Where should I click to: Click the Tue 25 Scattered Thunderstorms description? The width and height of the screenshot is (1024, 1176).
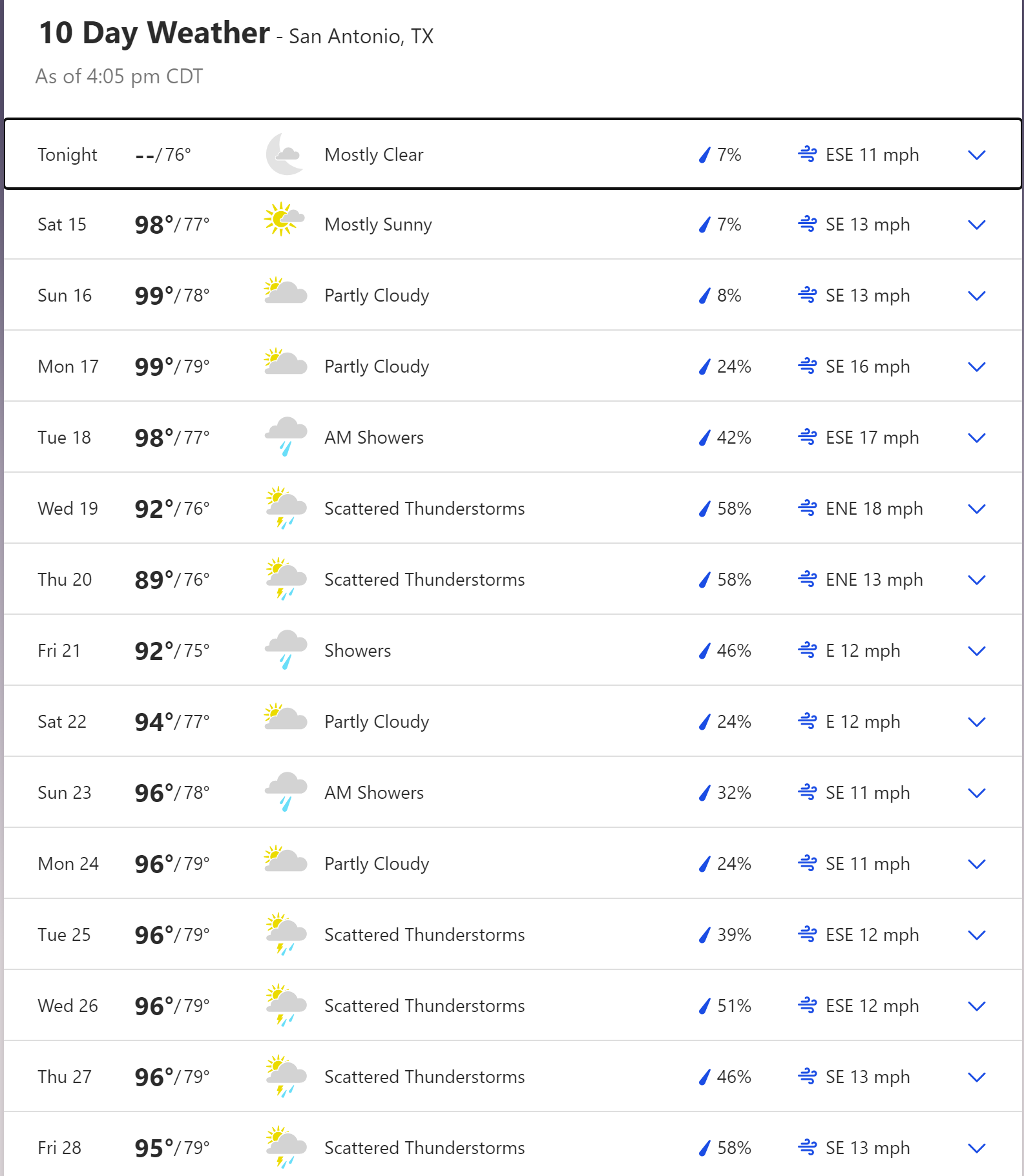click(424, 935)
